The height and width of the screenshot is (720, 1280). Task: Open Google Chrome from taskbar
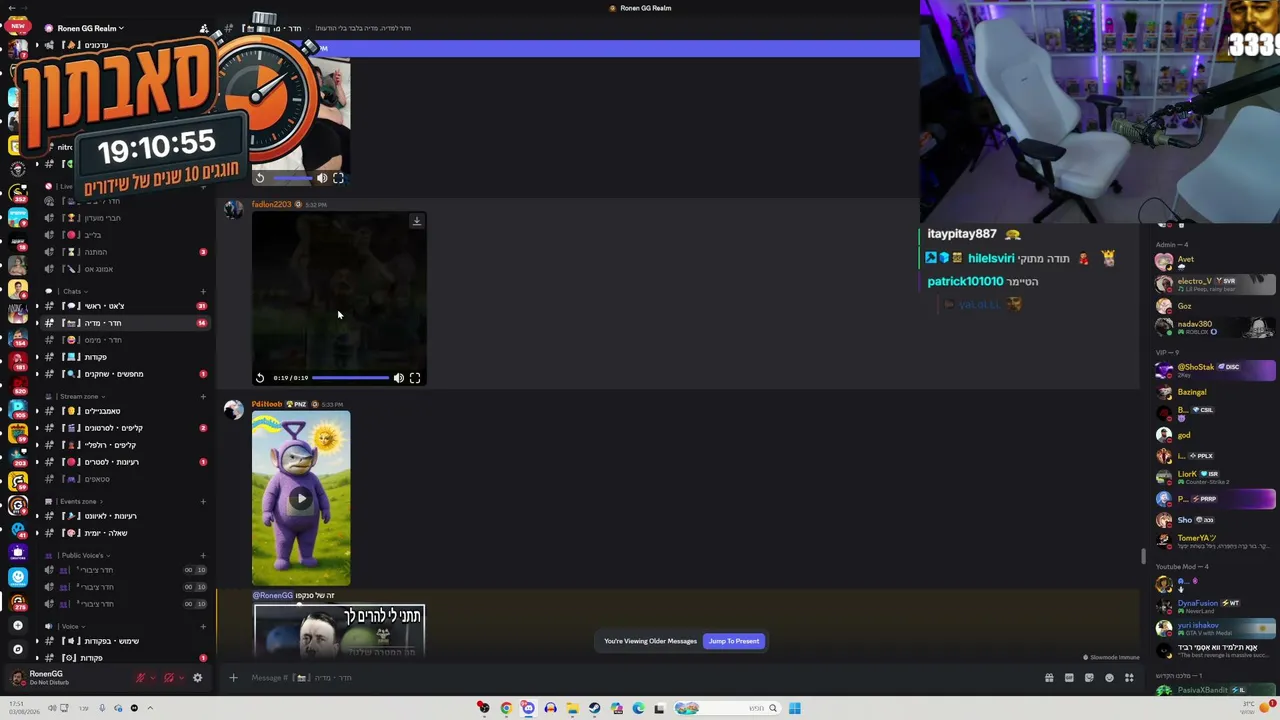[506, 708]
